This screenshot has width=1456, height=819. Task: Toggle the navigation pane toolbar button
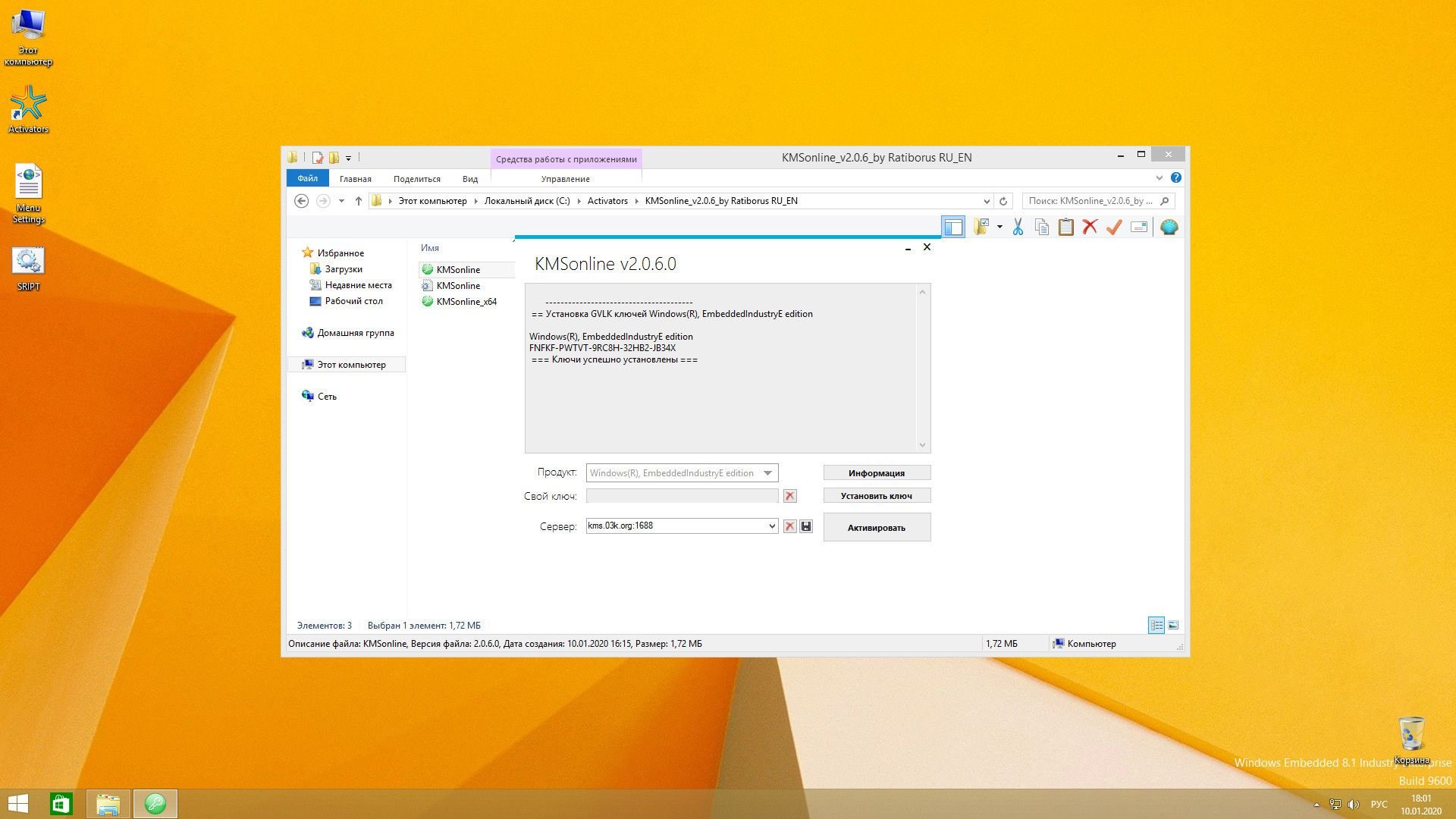coord(953,227)
